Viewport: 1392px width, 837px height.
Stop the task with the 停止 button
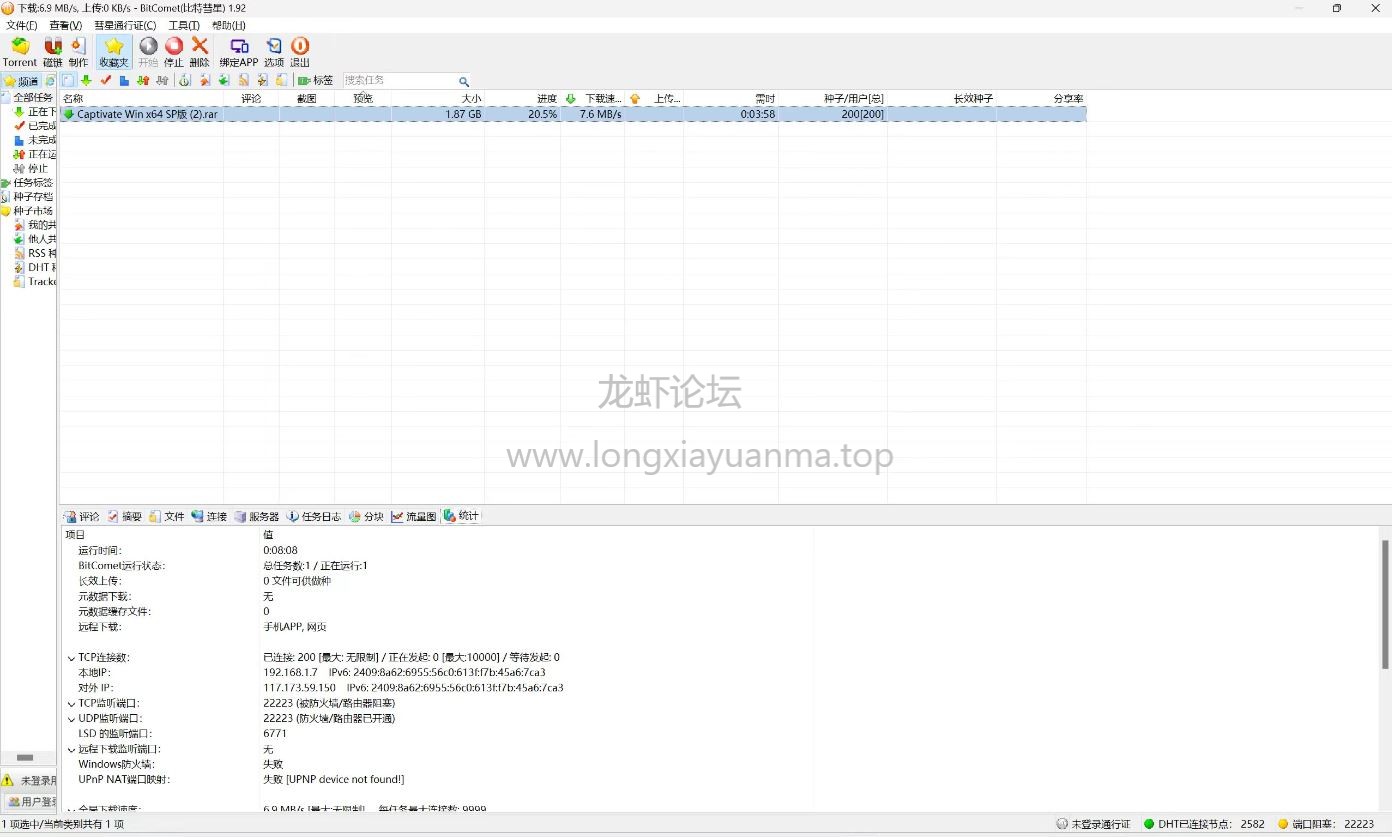[174, 52]
